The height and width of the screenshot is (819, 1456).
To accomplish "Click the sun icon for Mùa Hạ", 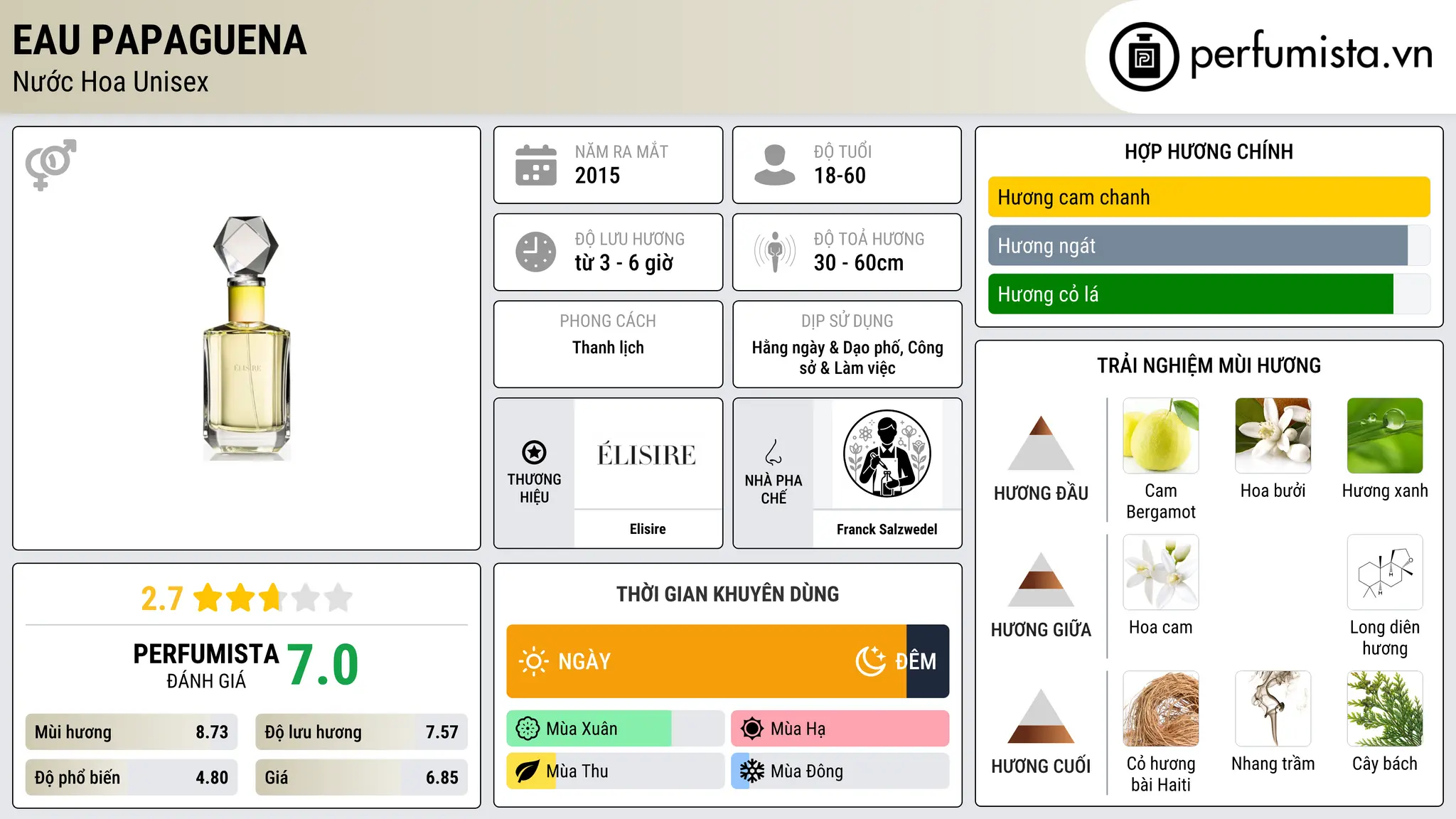I will (x=752, y=729).
